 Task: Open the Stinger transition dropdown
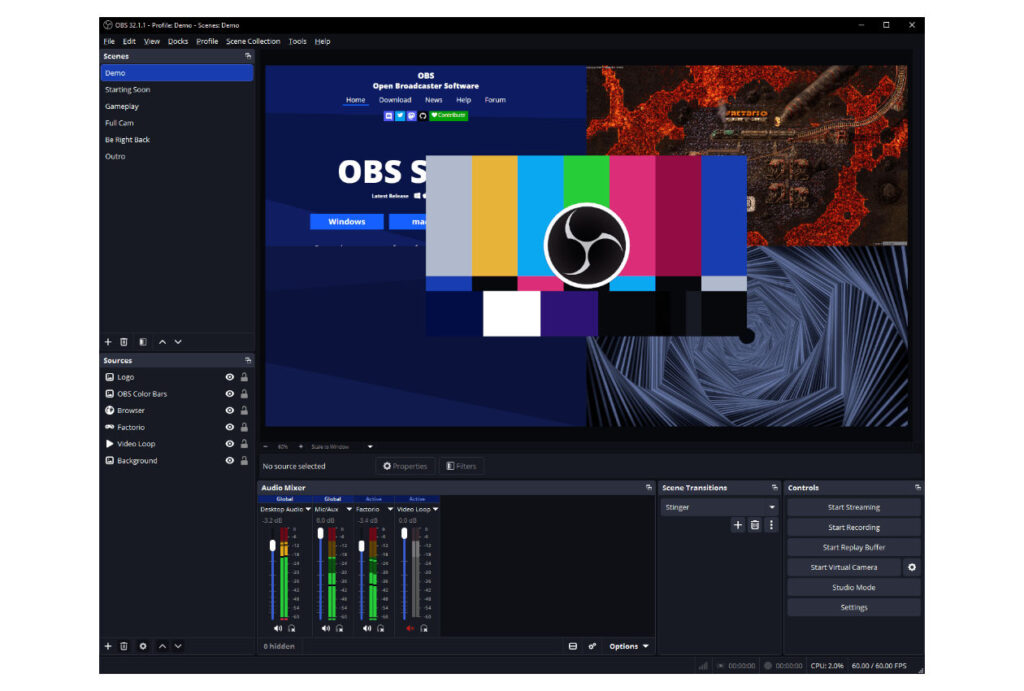pyautogui.click(x=719, y=507)
